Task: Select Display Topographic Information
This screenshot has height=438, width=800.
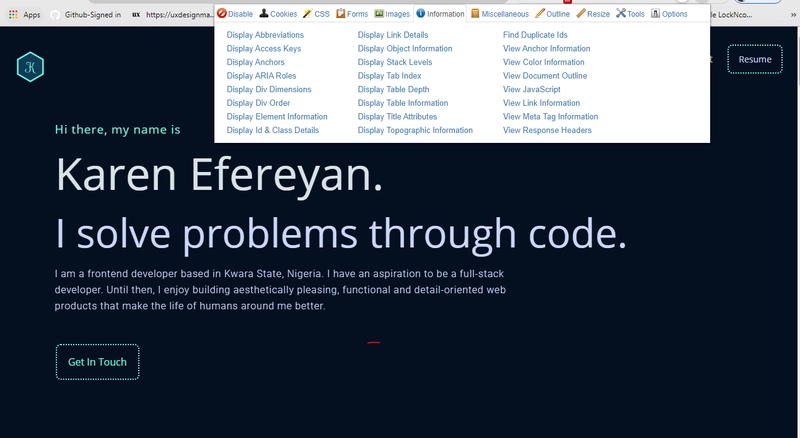Action: (x=415, y=130)
